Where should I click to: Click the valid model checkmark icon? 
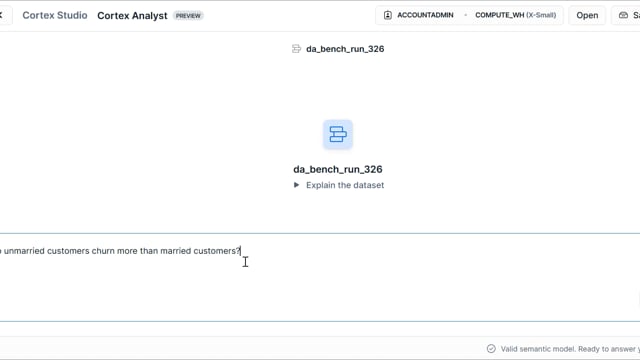(x=491, y=349)
